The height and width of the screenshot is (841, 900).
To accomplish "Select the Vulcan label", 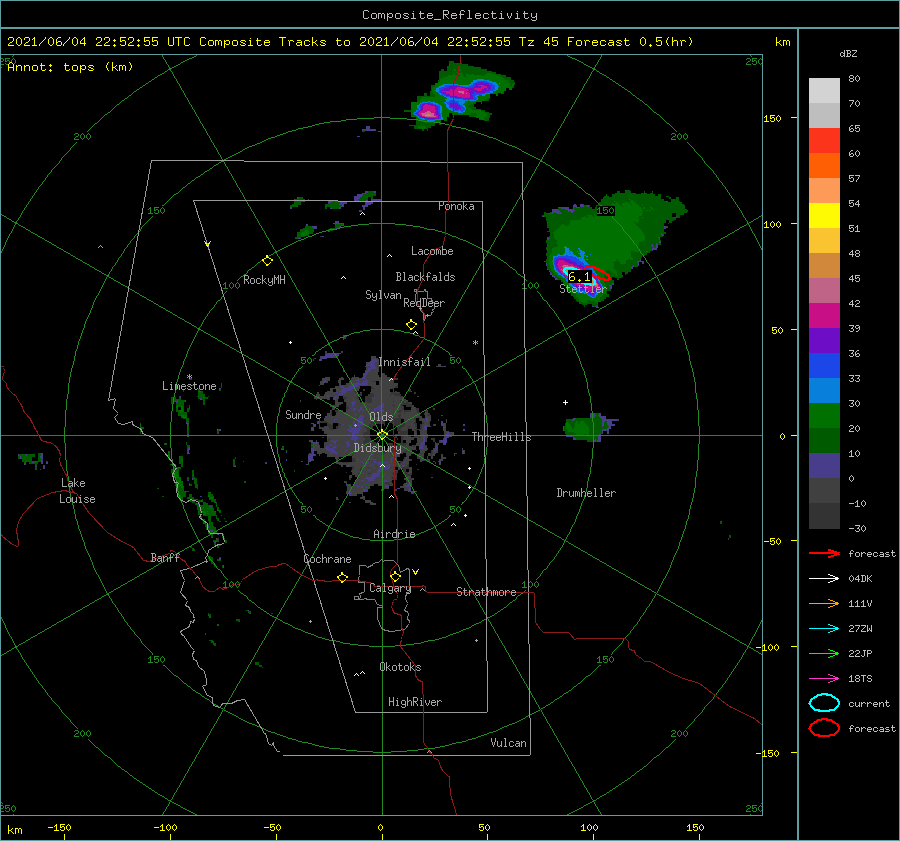I will (508, 743).
